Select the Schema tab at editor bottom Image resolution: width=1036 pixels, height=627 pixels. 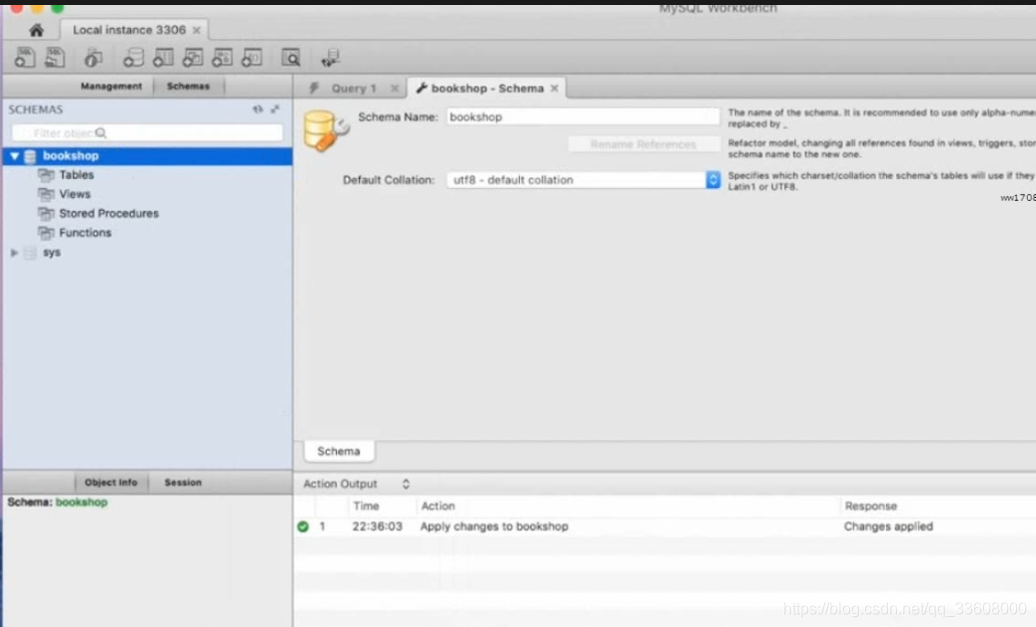[339, 451]
